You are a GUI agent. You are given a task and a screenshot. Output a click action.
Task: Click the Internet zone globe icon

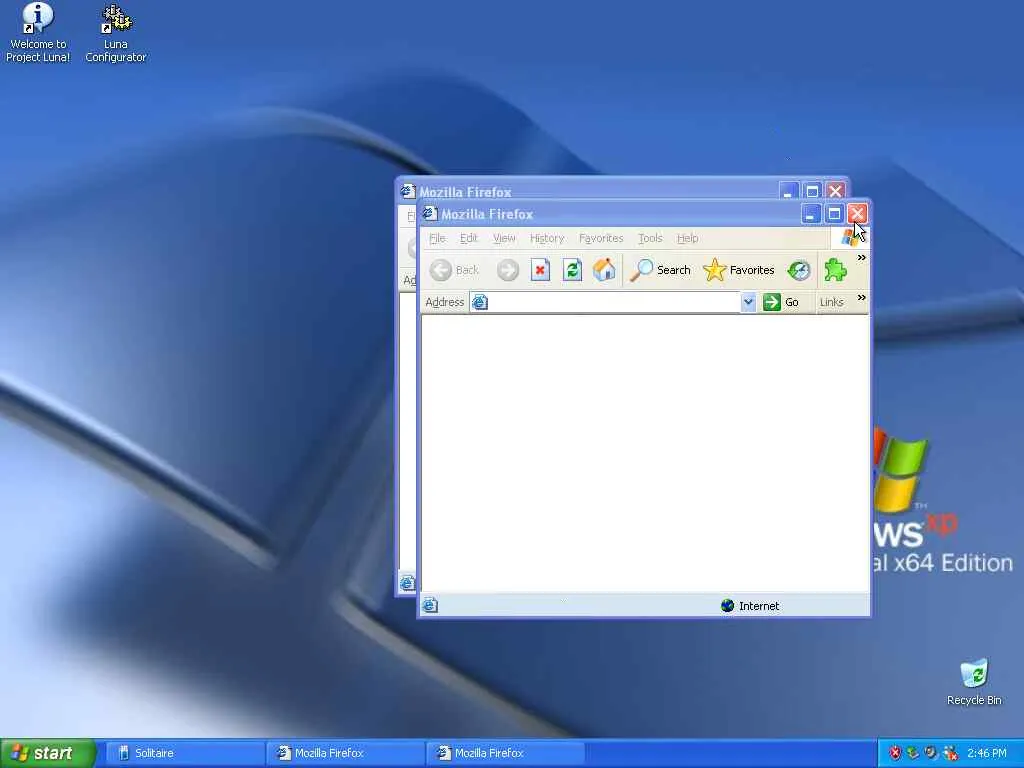coord(727,605)
